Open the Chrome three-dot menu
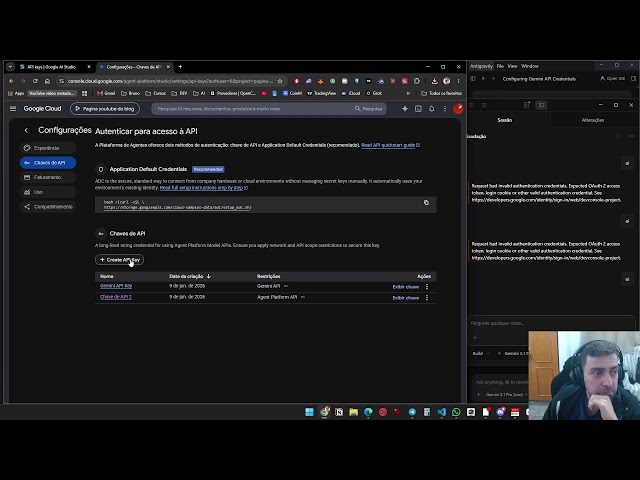 [x=458, y=81]
